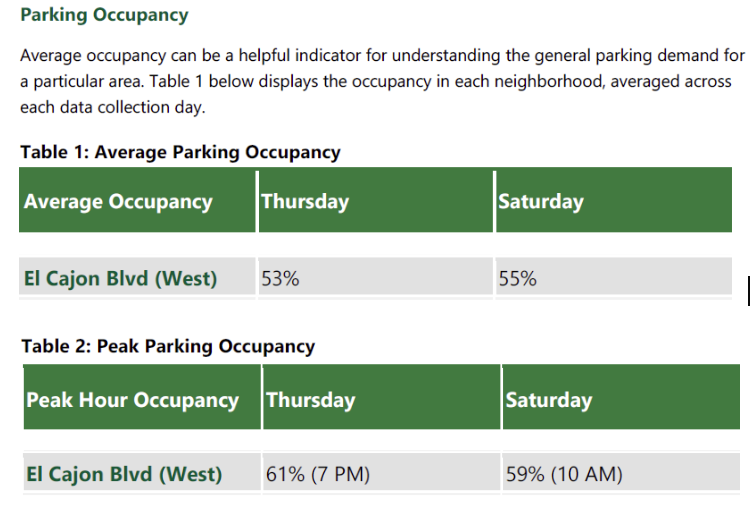This screenshot has height=506, width=754.
Task: Click the Parking Occupancy section heading
Action: pyautogui.click(x=103, y=16)
